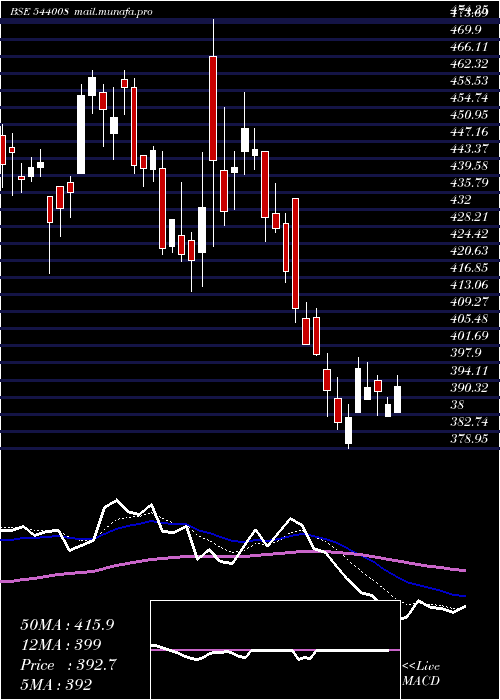Click the 466.11 price axis label

click(x=467, y=47)
